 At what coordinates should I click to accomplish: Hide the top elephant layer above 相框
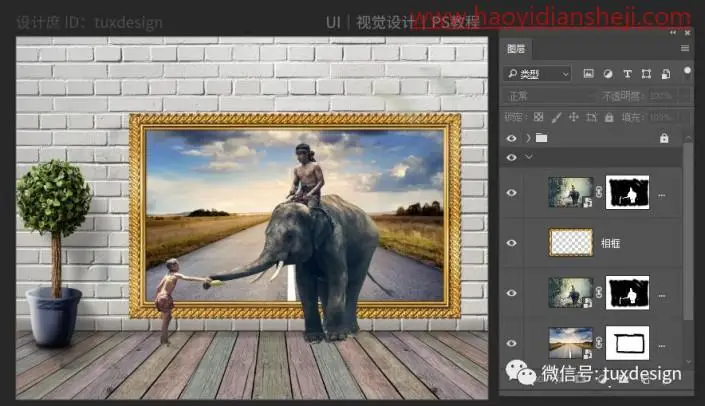click(511, 193)
